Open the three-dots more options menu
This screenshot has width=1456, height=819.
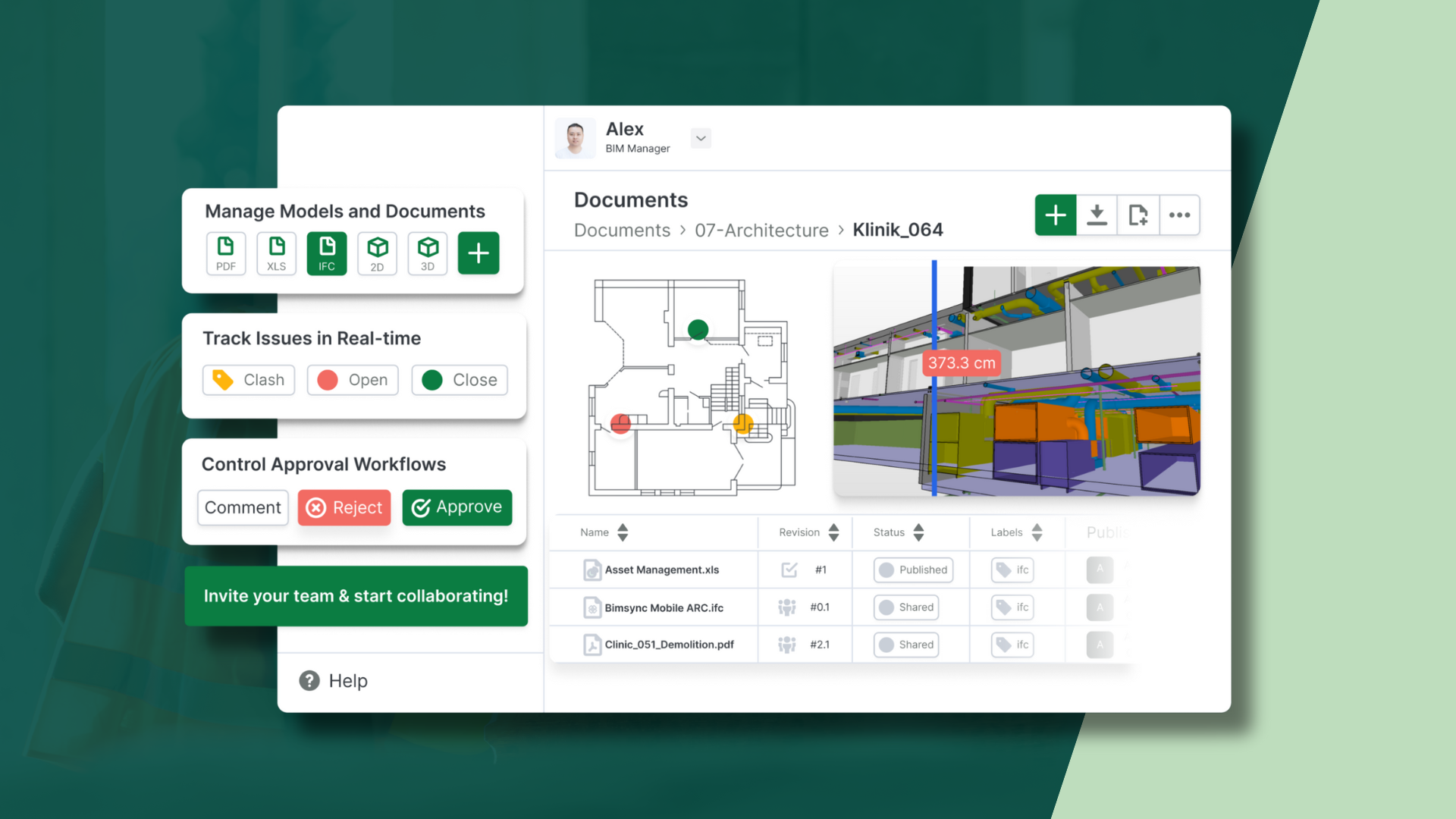coord(1179,215)
